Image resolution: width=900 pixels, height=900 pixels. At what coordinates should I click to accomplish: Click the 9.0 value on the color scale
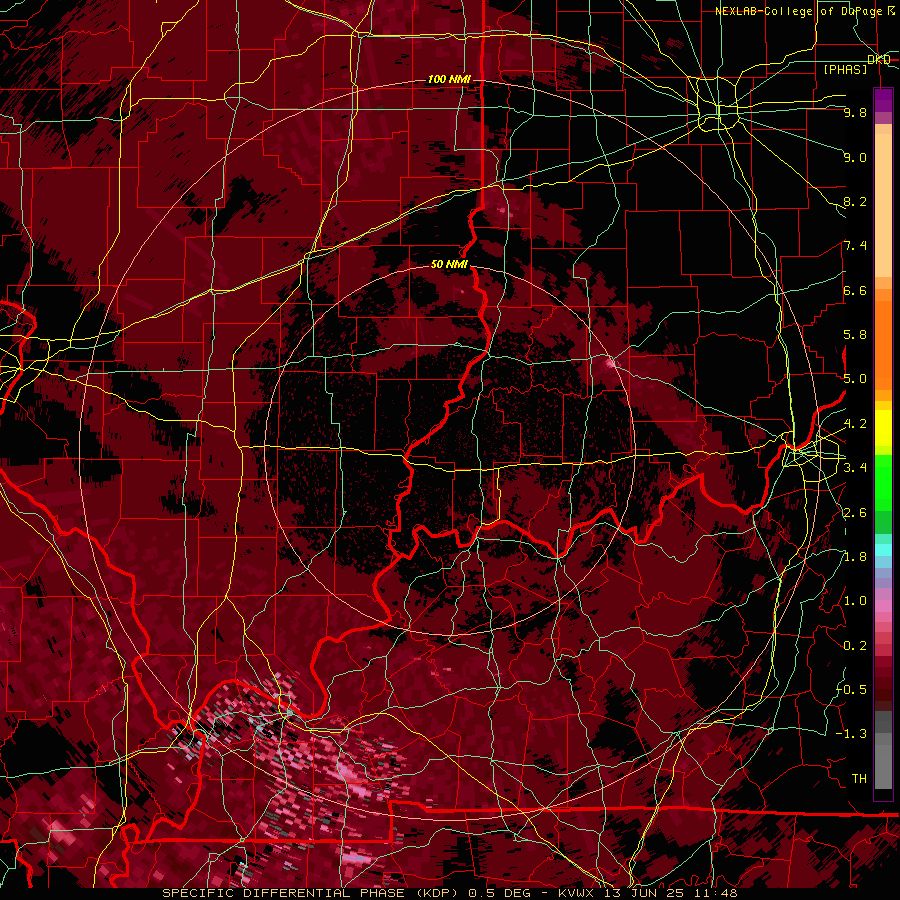click(x=855, y=157)
